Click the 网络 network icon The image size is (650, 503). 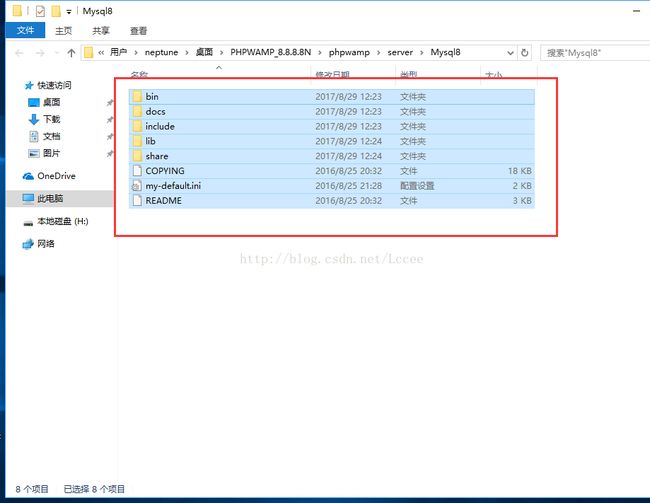(x=28, y=244)
